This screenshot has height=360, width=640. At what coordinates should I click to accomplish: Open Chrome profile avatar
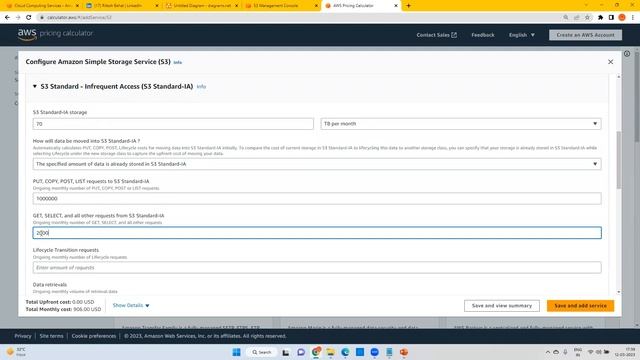pyautogui.click(x=622, y=18)
